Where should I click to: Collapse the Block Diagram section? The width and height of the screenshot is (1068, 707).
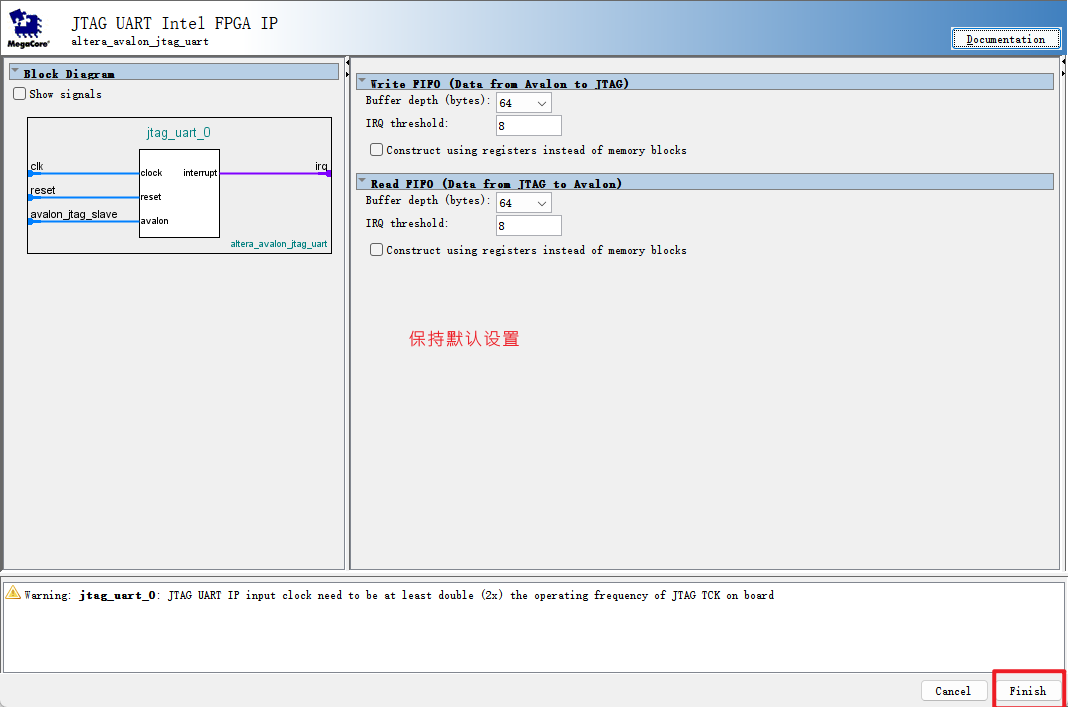tap(15, 71)
